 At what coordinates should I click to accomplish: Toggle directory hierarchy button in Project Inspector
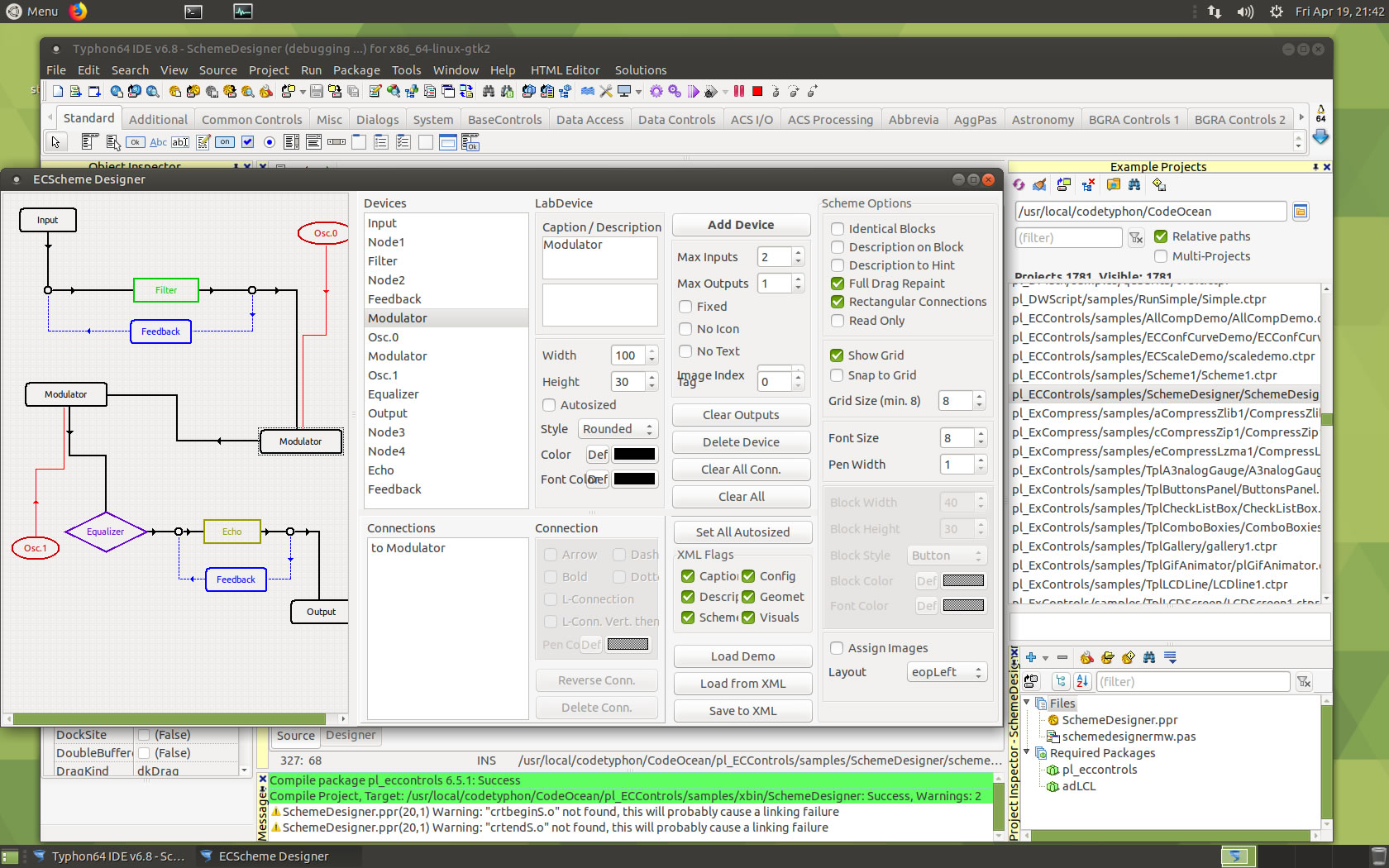(1062, 682)
